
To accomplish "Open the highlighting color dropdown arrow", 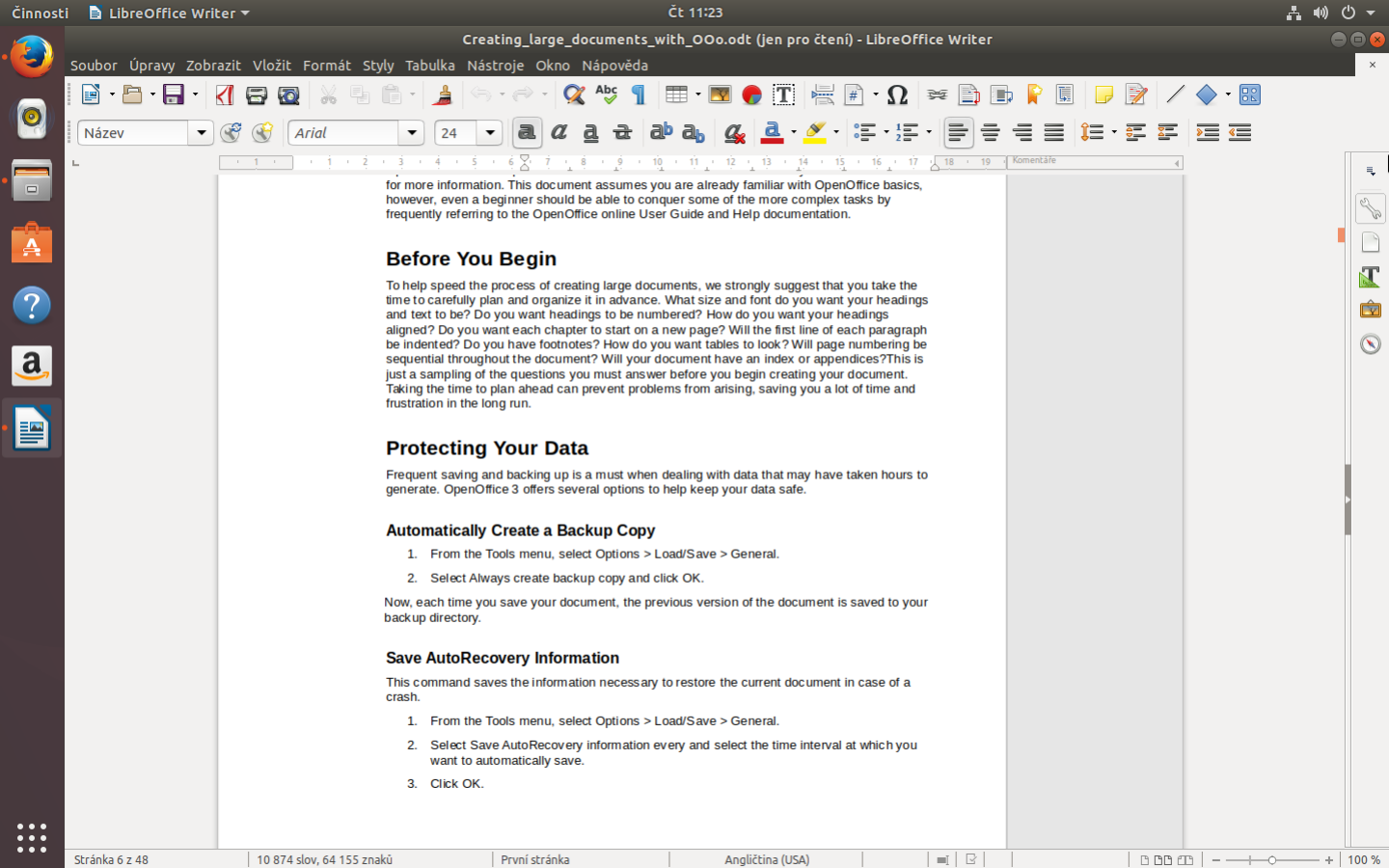I will 835,133.
